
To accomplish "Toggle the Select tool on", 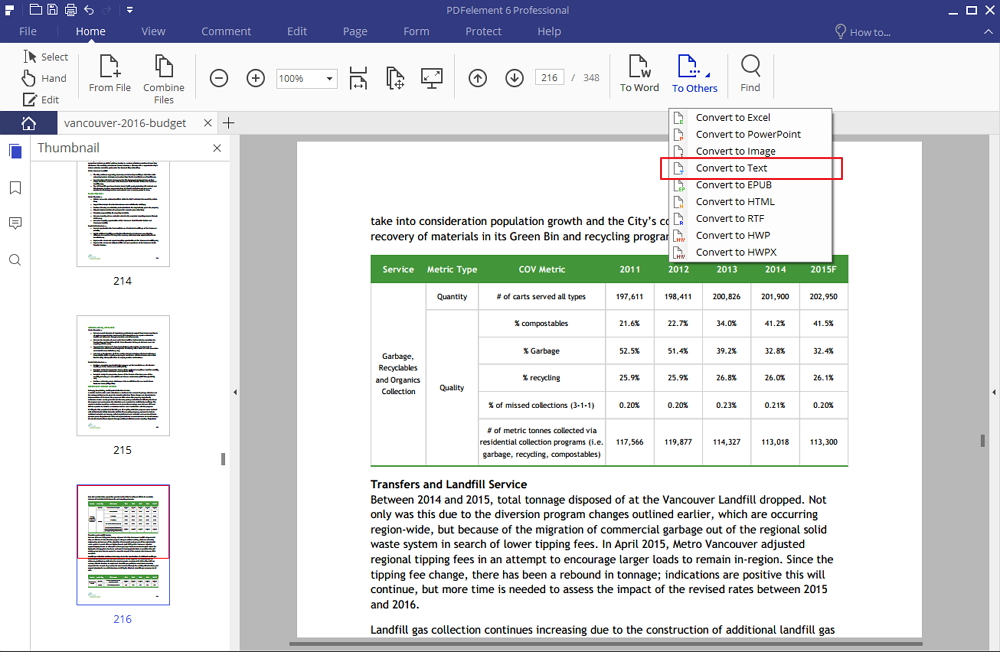I will (x=46, y=56).
